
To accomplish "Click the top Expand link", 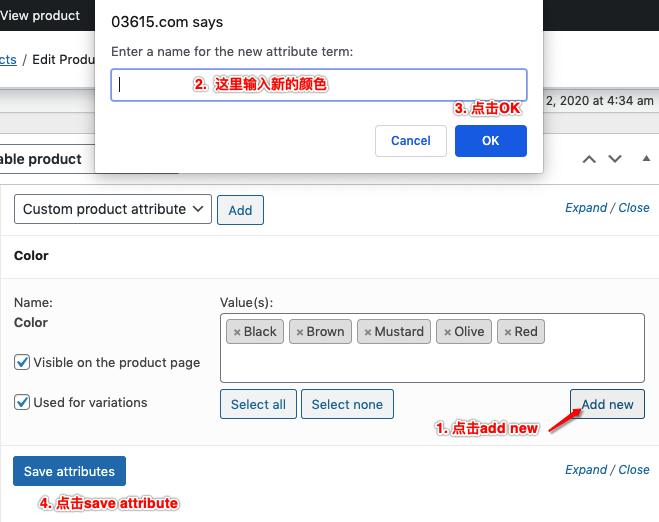I will point(586,208).
